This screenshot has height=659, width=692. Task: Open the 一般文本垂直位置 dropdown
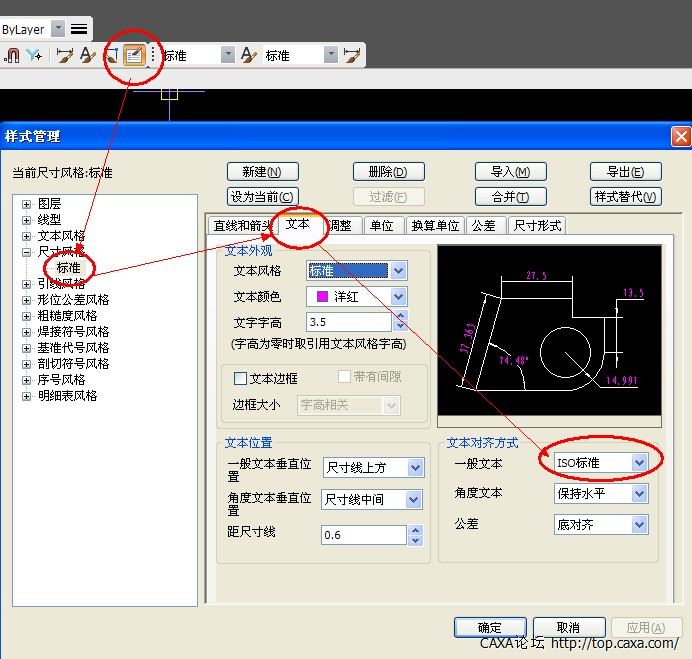click(x=413, y=467)
